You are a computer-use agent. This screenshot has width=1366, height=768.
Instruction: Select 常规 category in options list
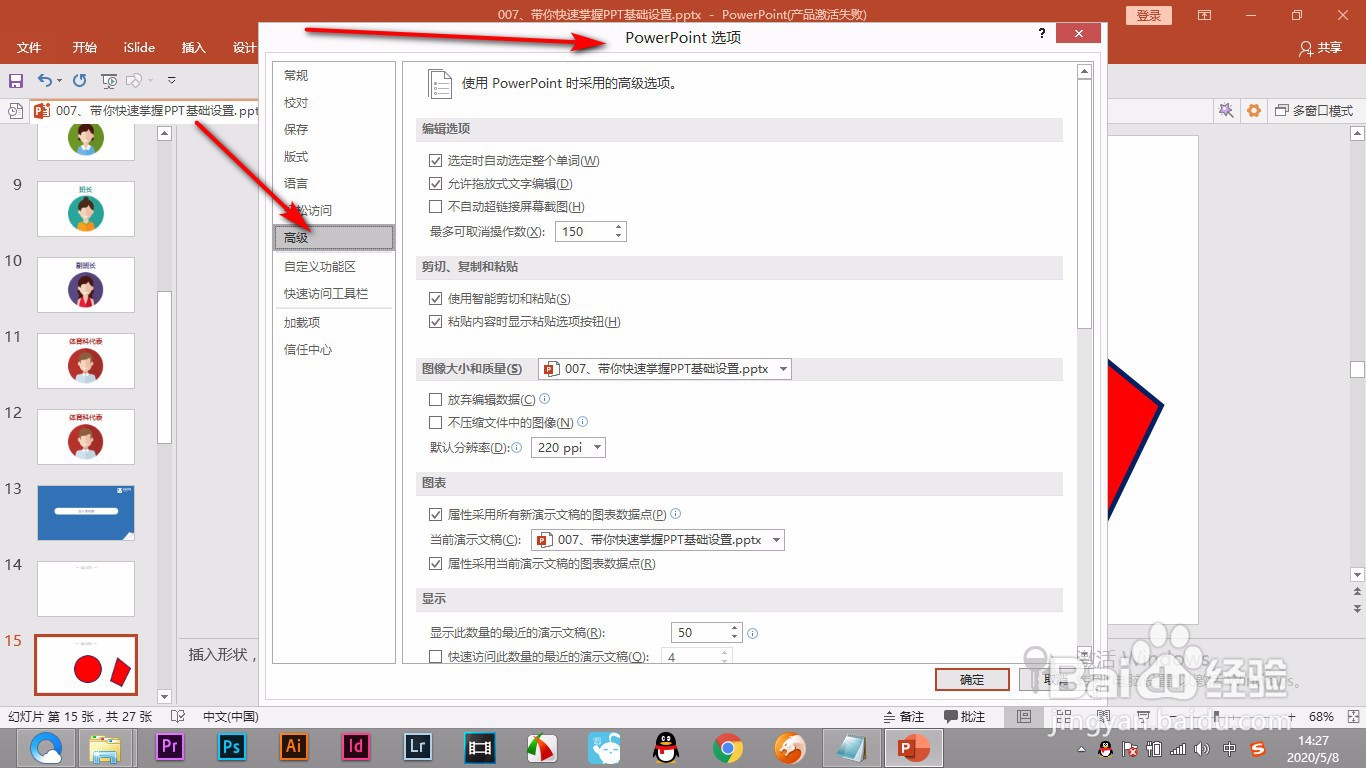tap(334, 75)
